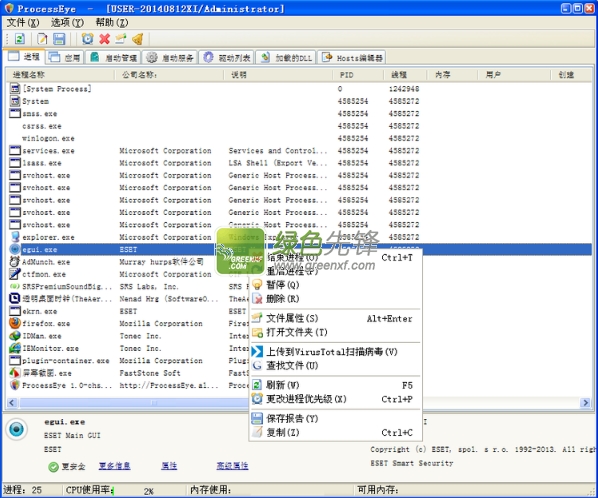Select the csrss.exe process row
The image size is (598, 498).
click(x=299, y=126)
